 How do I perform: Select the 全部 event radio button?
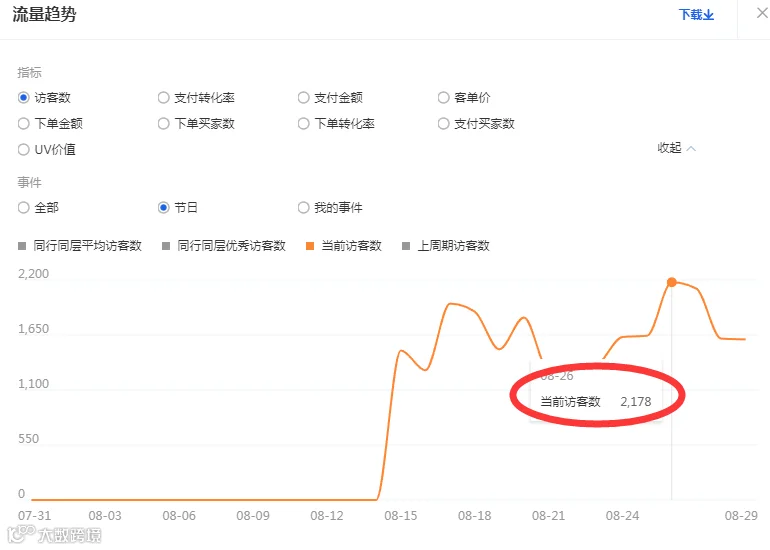(24, 207)
